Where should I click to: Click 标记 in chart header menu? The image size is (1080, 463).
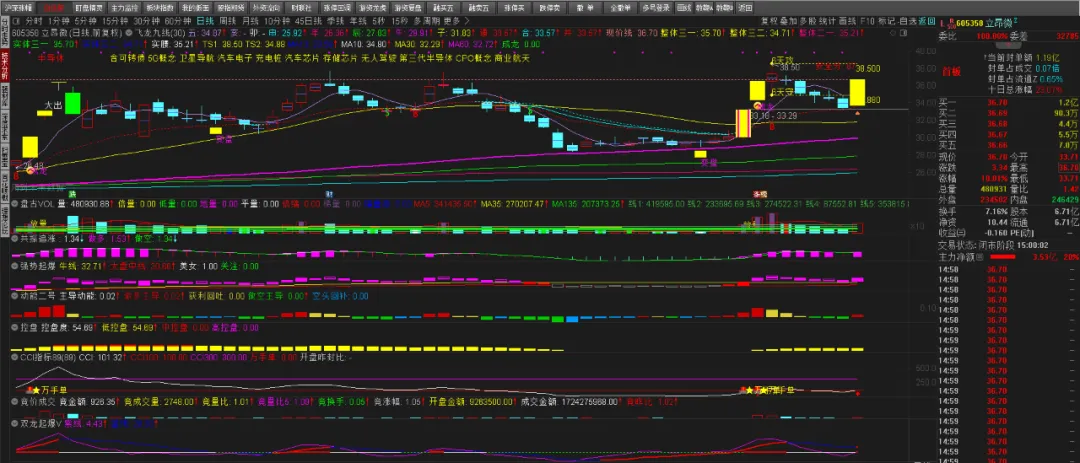[x=886, y=21]
